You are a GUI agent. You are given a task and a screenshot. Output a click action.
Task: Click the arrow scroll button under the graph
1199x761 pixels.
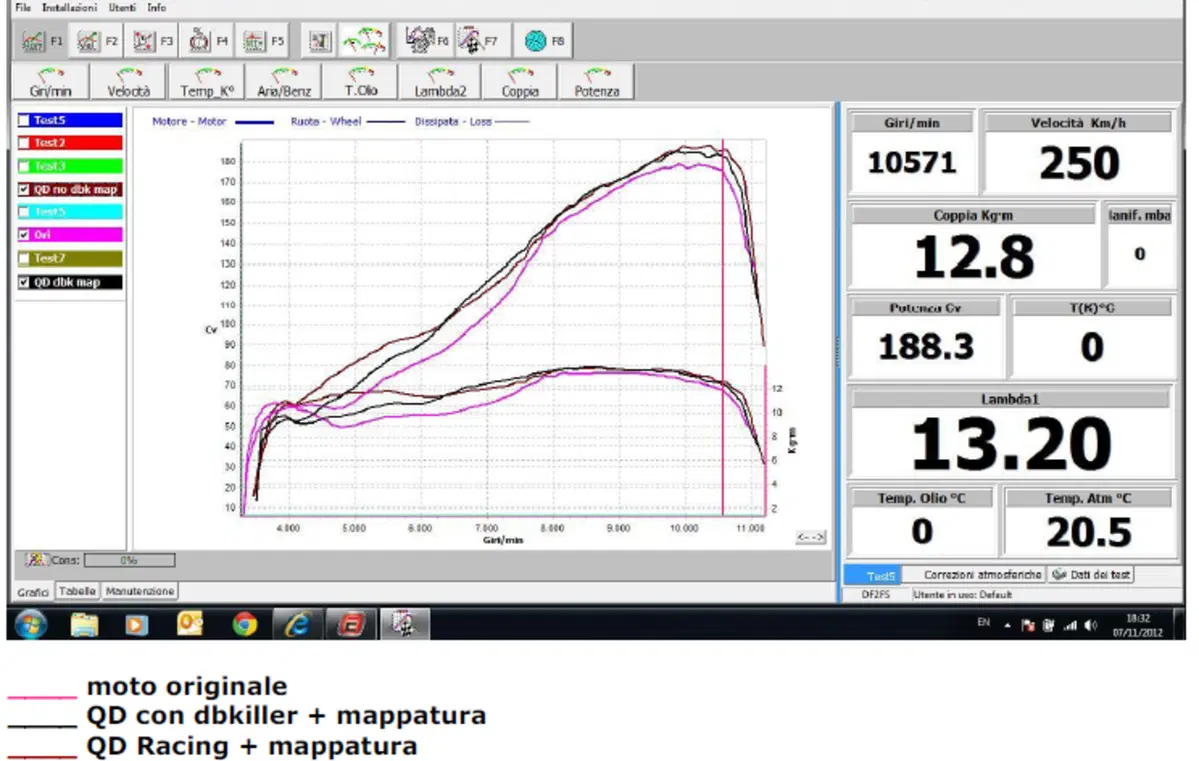(x=811, y=538)
